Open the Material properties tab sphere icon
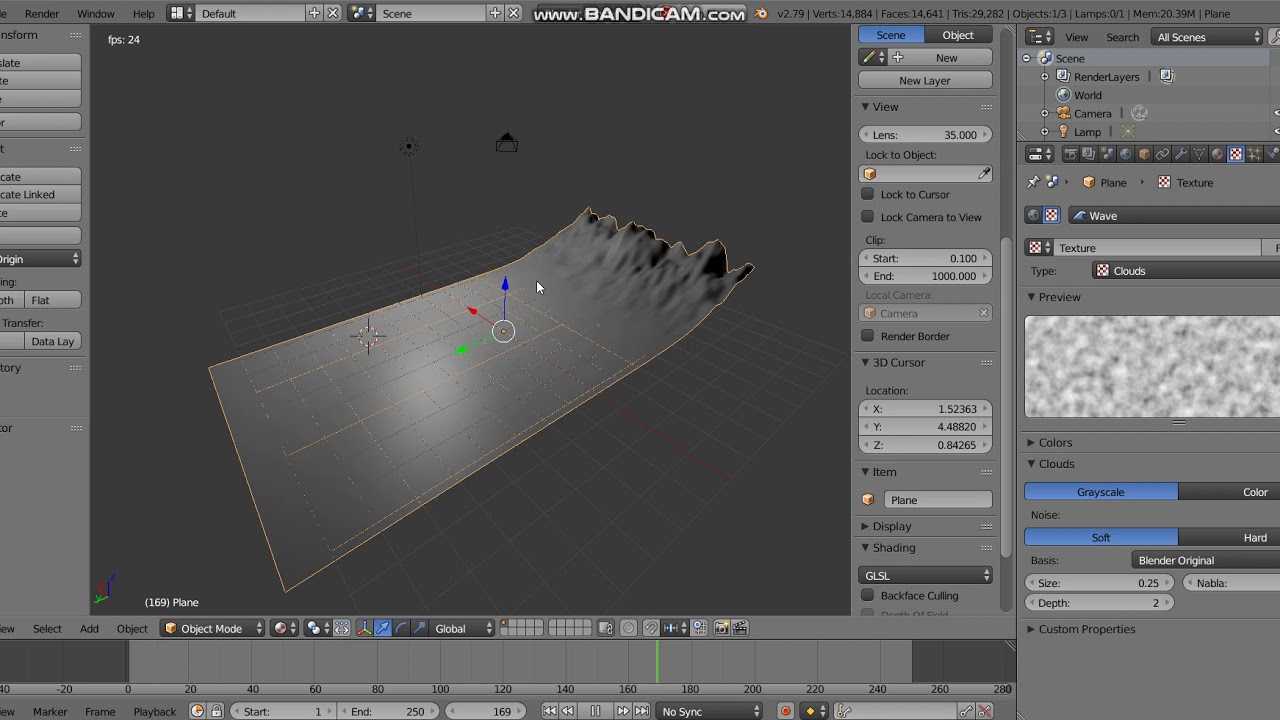 click(1217, 154)
